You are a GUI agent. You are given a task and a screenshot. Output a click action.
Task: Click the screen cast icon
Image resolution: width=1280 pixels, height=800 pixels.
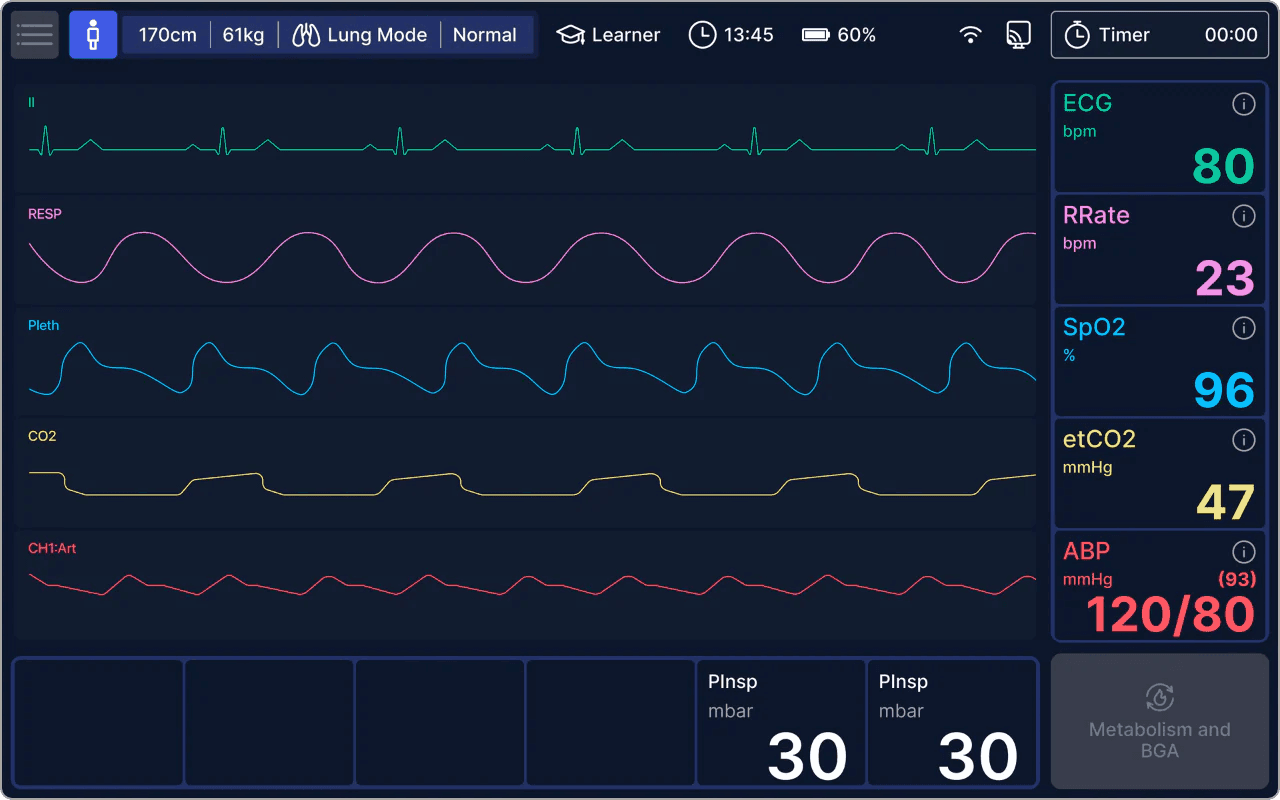point(1018,35)
